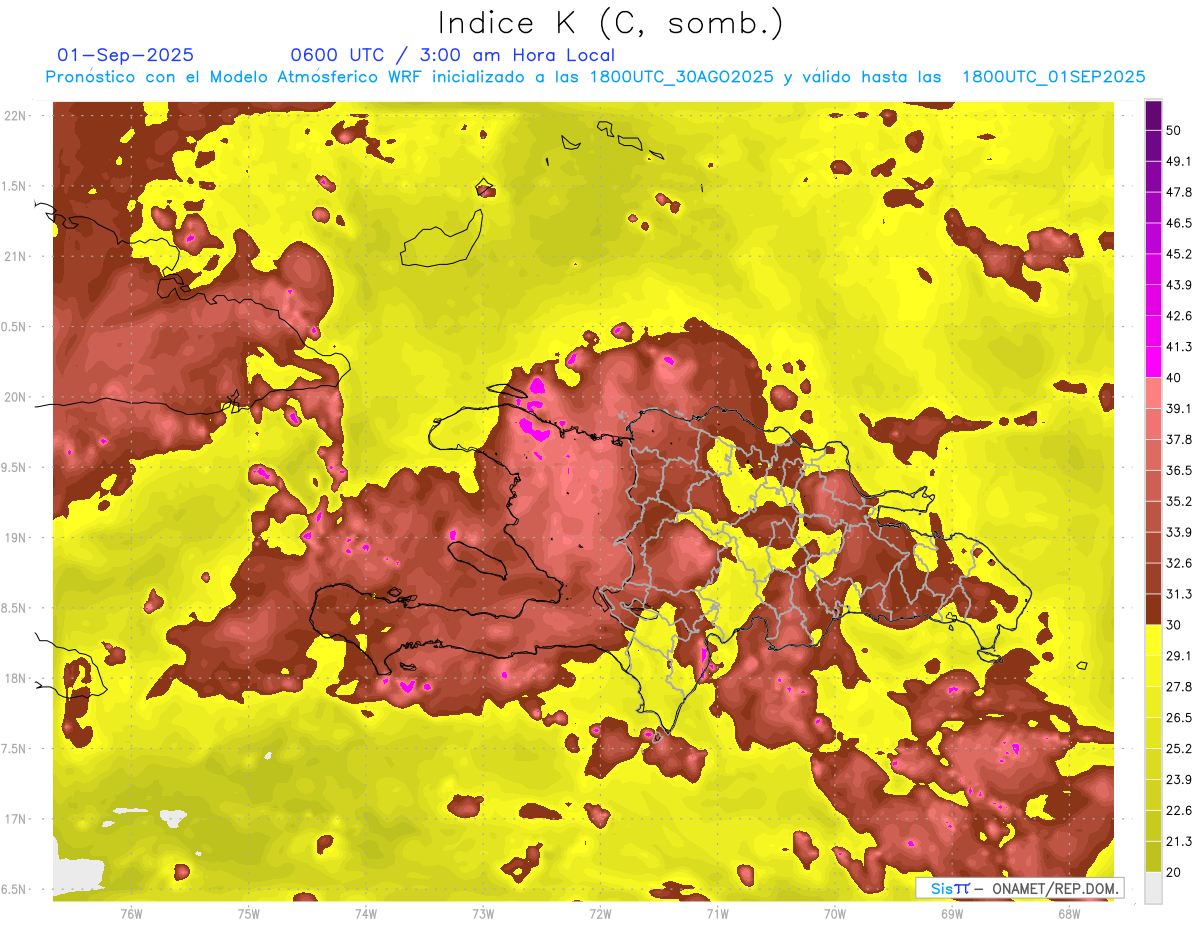1200x927 pixels.
Task: Click the longitude label '69W'
Action: click(952, 913)
